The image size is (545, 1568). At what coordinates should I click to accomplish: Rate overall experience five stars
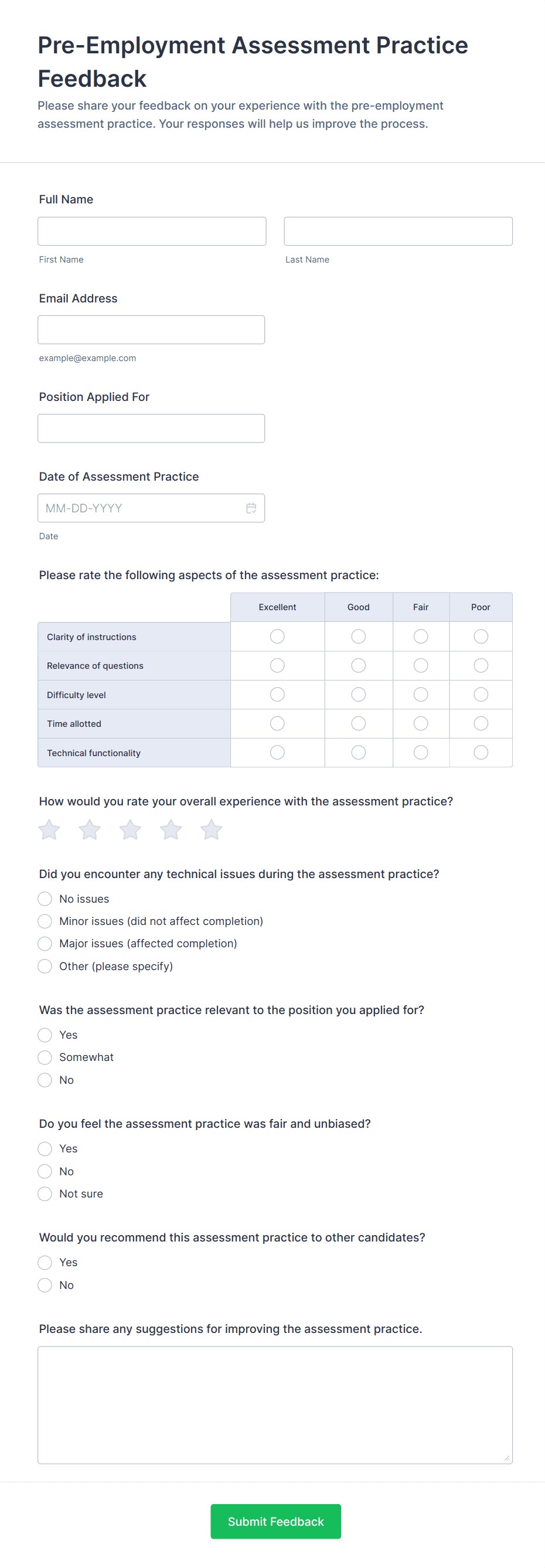(211, 829)
